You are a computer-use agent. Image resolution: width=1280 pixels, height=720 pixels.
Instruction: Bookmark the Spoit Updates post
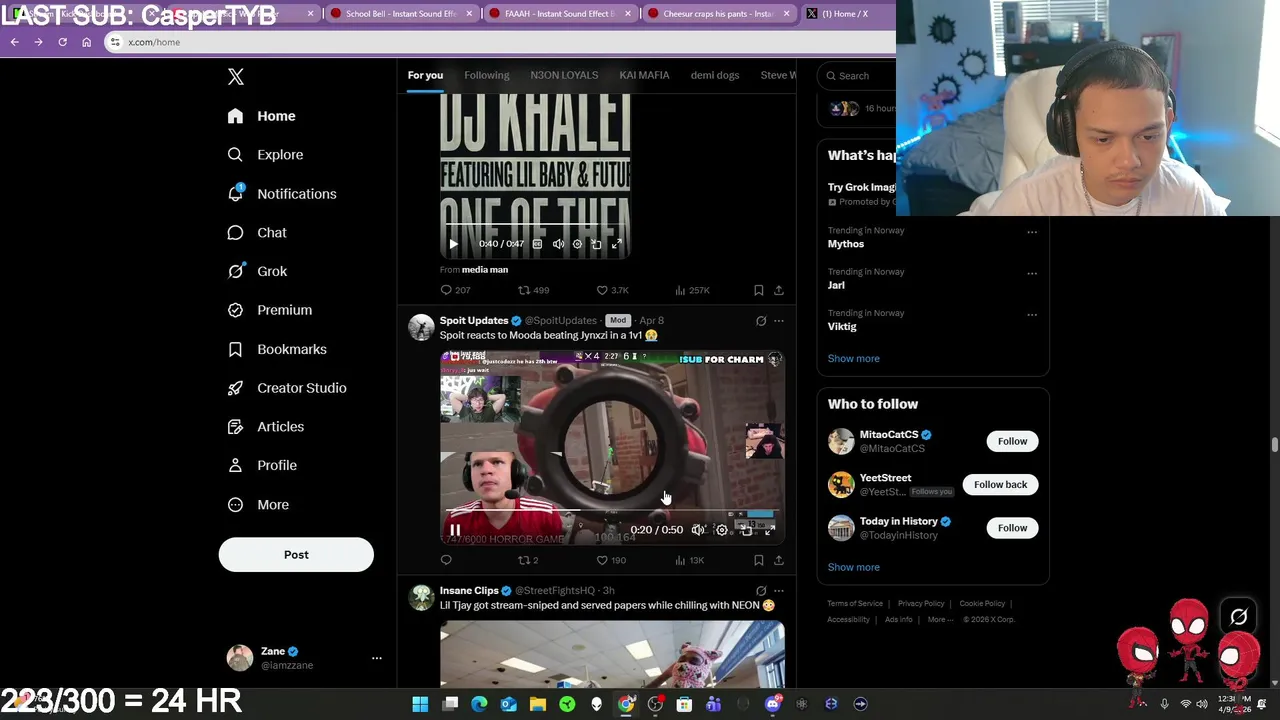pos(759,560)
